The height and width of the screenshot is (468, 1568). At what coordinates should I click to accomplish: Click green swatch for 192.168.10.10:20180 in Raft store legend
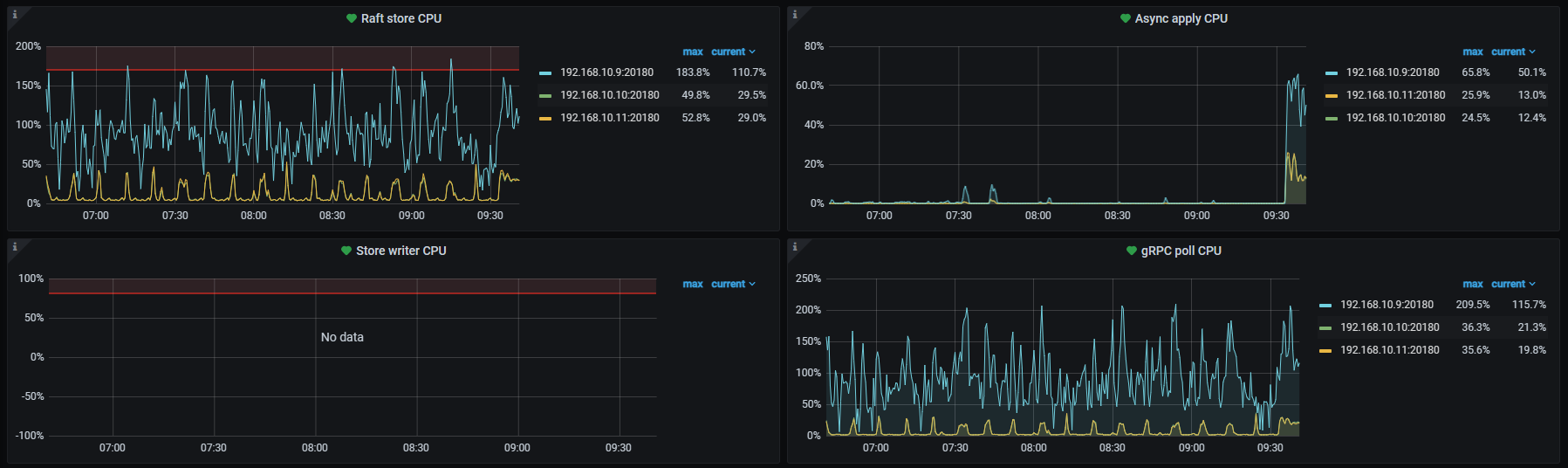(x=545, y=95)
